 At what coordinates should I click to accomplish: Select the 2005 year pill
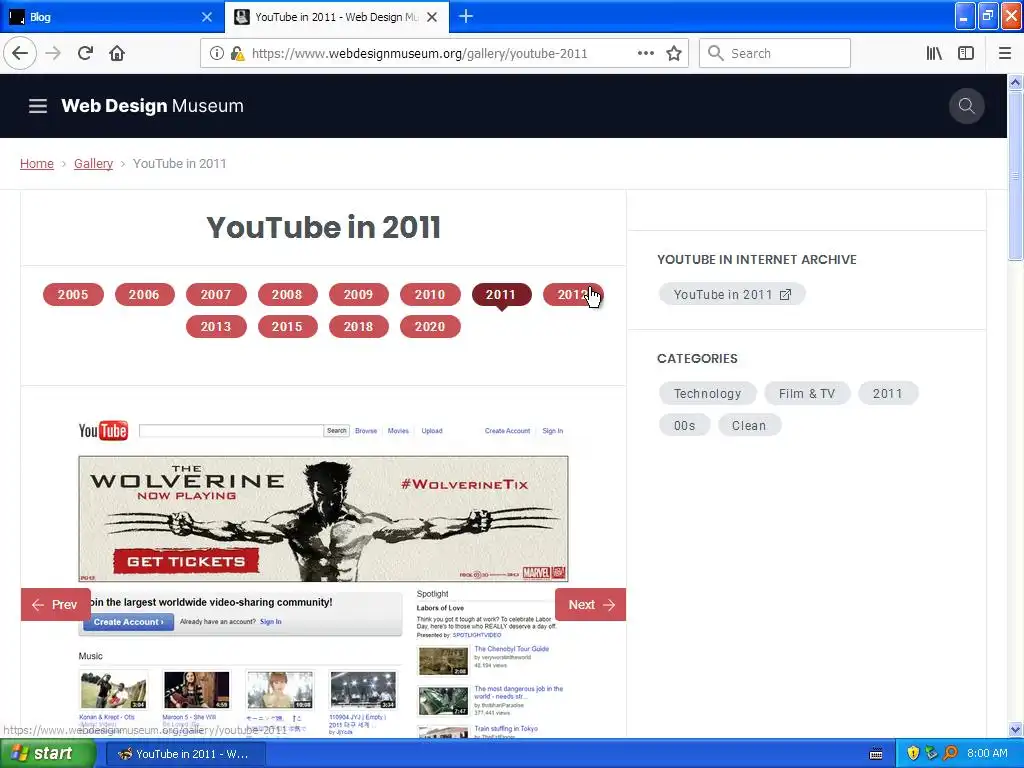(73, 295)
